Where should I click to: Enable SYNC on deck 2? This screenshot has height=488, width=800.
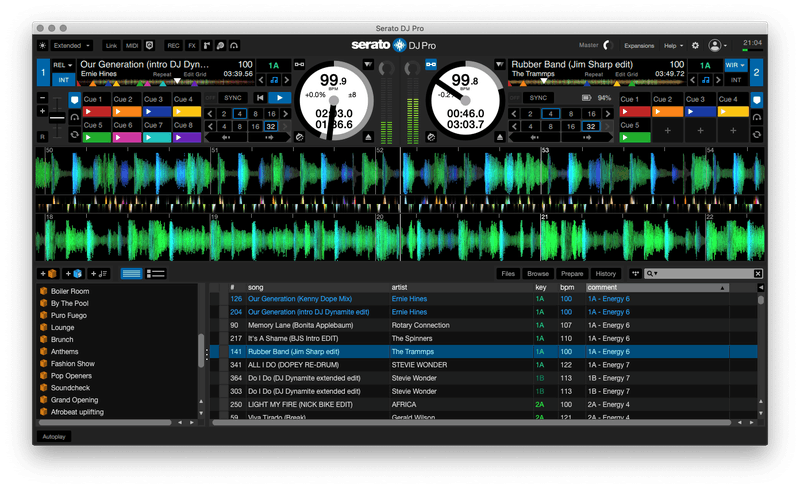click(x=538, y=97)
